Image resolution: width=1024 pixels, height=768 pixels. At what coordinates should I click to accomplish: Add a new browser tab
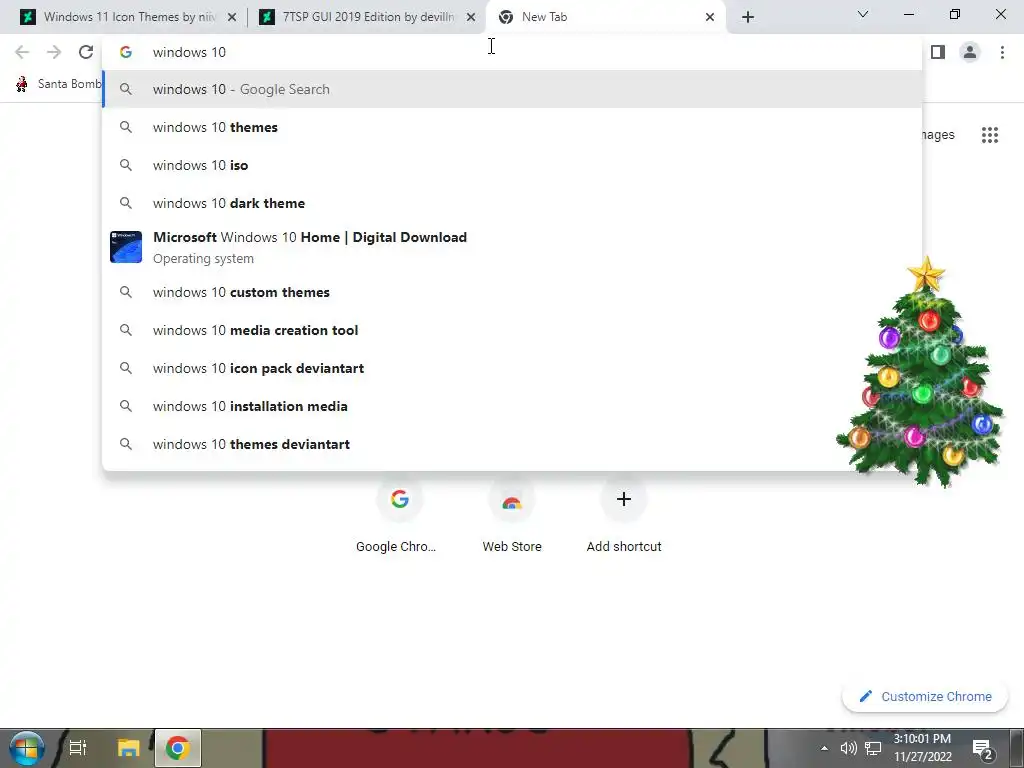(x=748, y=18)
